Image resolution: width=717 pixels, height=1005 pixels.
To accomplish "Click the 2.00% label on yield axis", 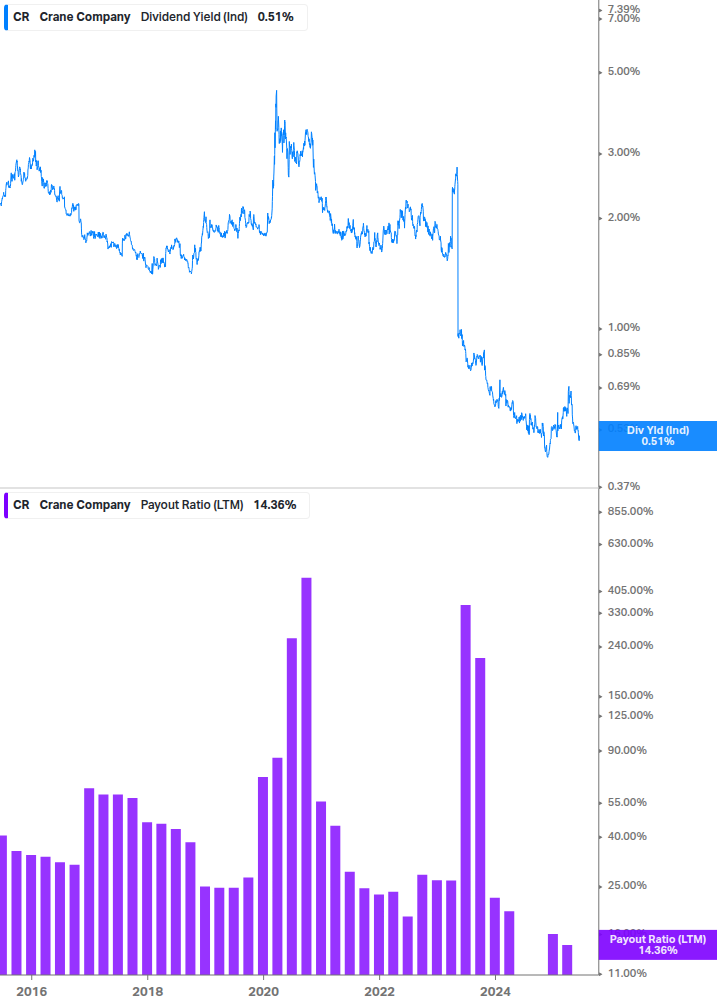I will click(x=623, y=217).
